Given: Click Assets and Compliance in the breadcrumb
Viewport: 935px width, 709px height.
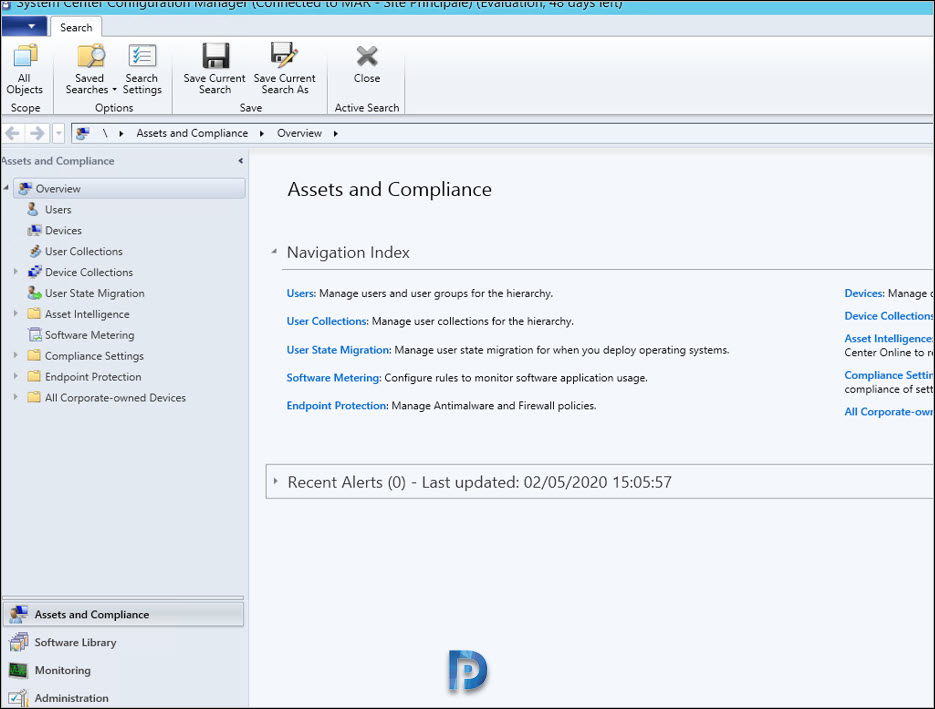Looking at the screenshot, I should click(192, 134).
